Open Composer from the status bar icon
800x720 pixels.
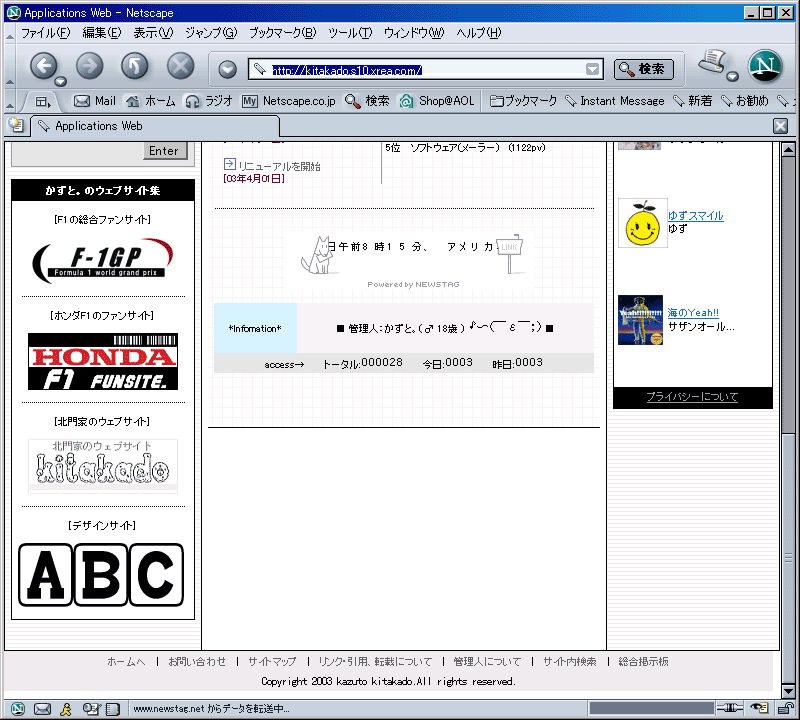point(91,708)
